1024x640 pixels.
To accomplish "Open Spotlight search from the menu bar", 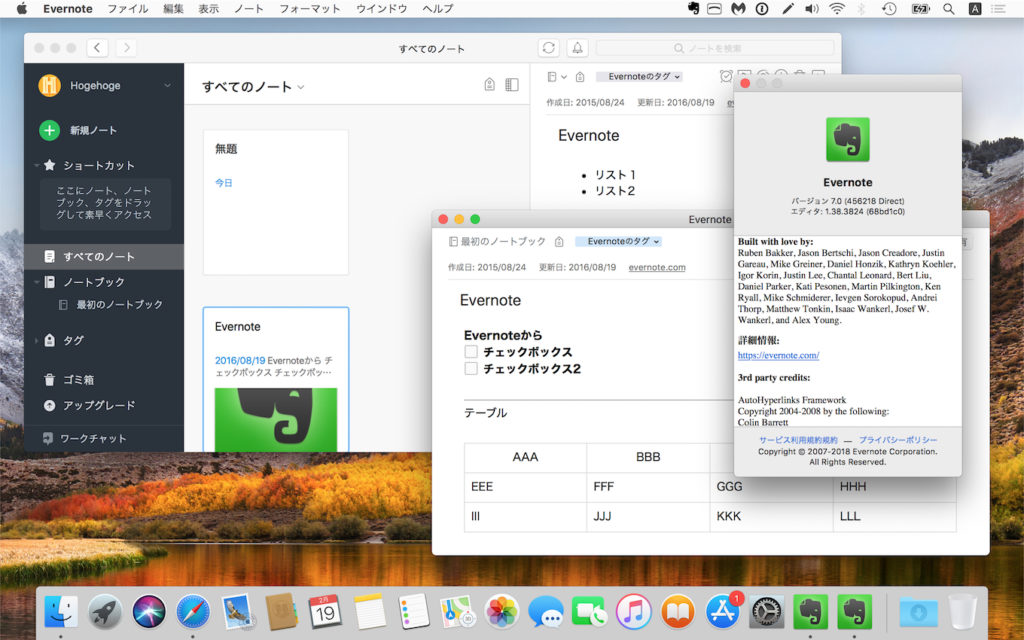I will pyautogui.click(x=949, y=8).
